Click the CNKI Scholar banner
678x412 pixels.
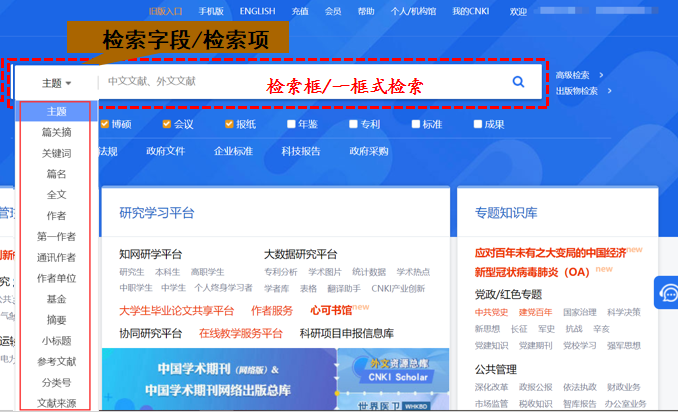coord(393,370)
